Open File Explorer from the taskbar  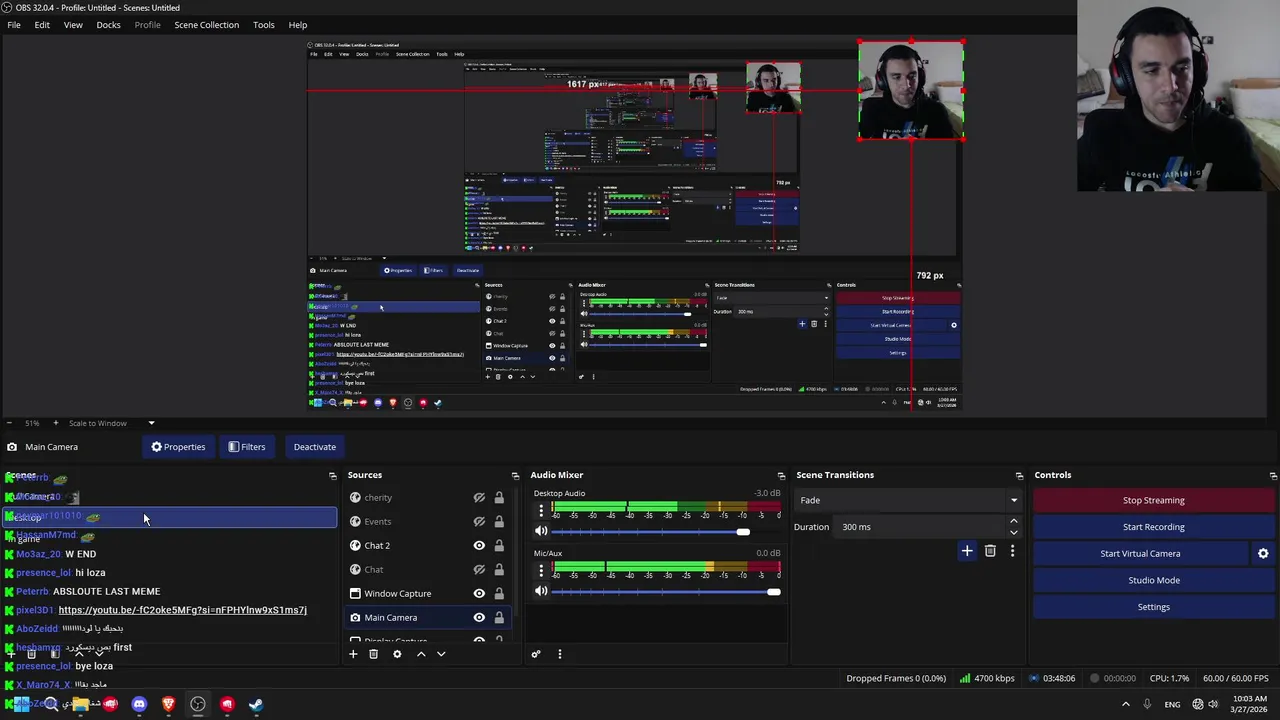pos(80,704)
